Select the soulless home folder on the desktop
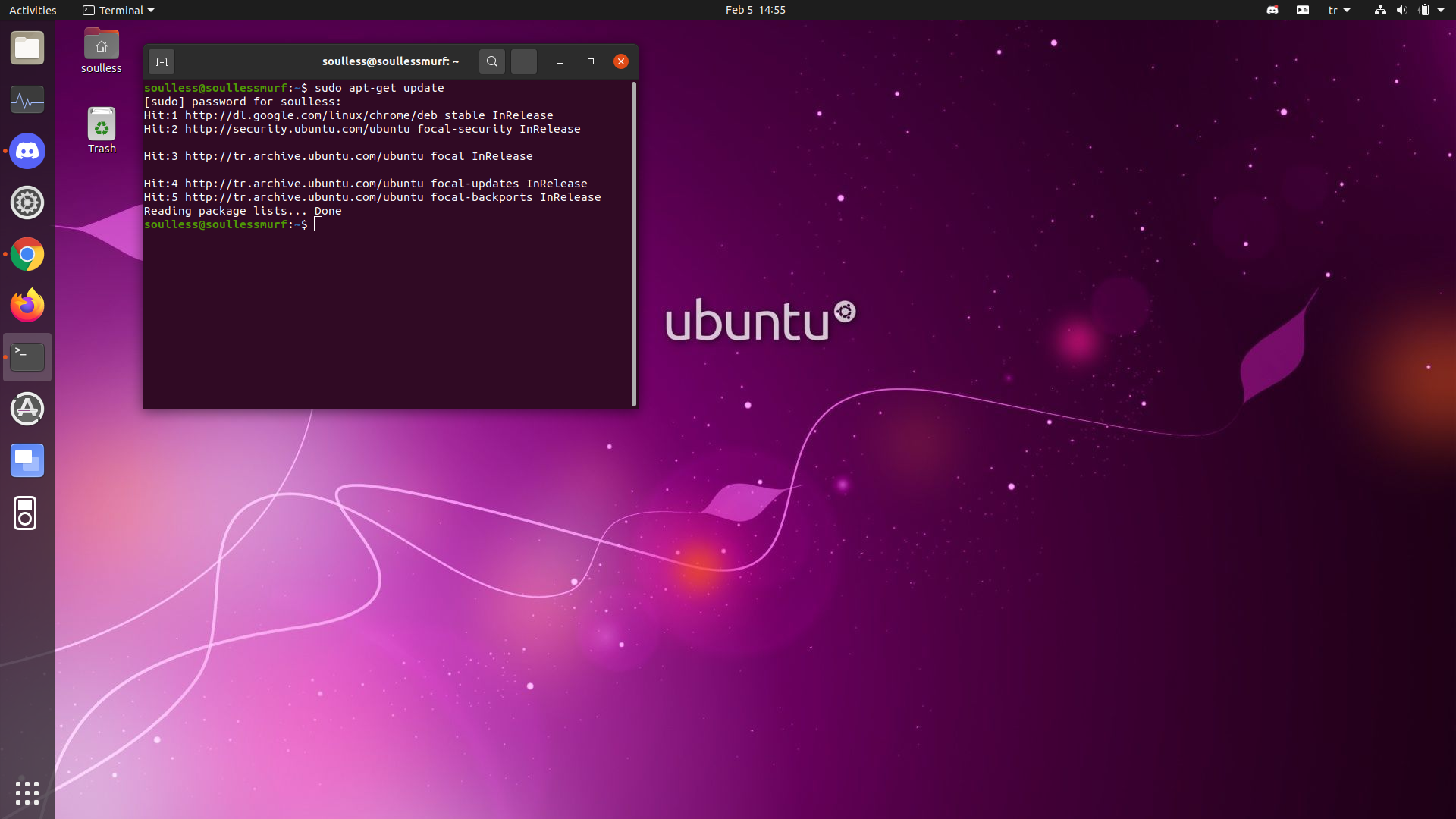1456x819 pixels. point(102,52)
